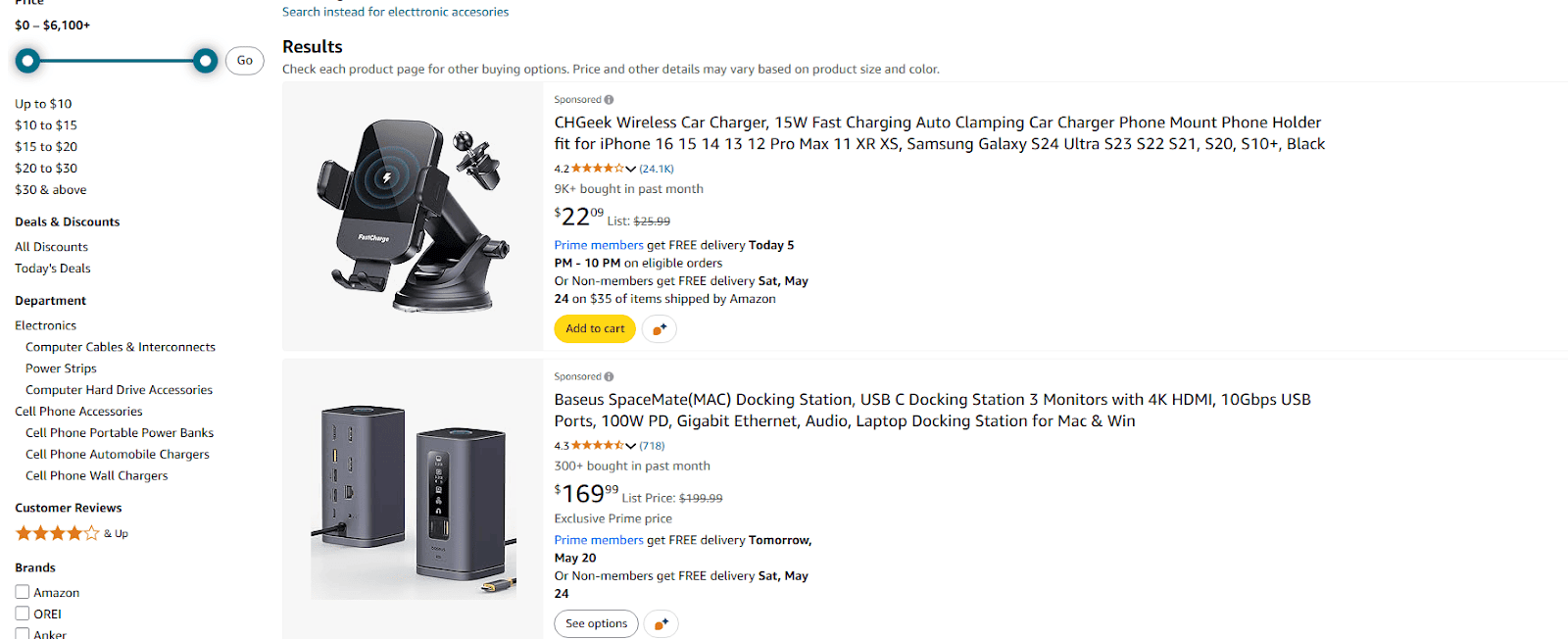Click the sparkle icon beside See options

tap(661, 624)
